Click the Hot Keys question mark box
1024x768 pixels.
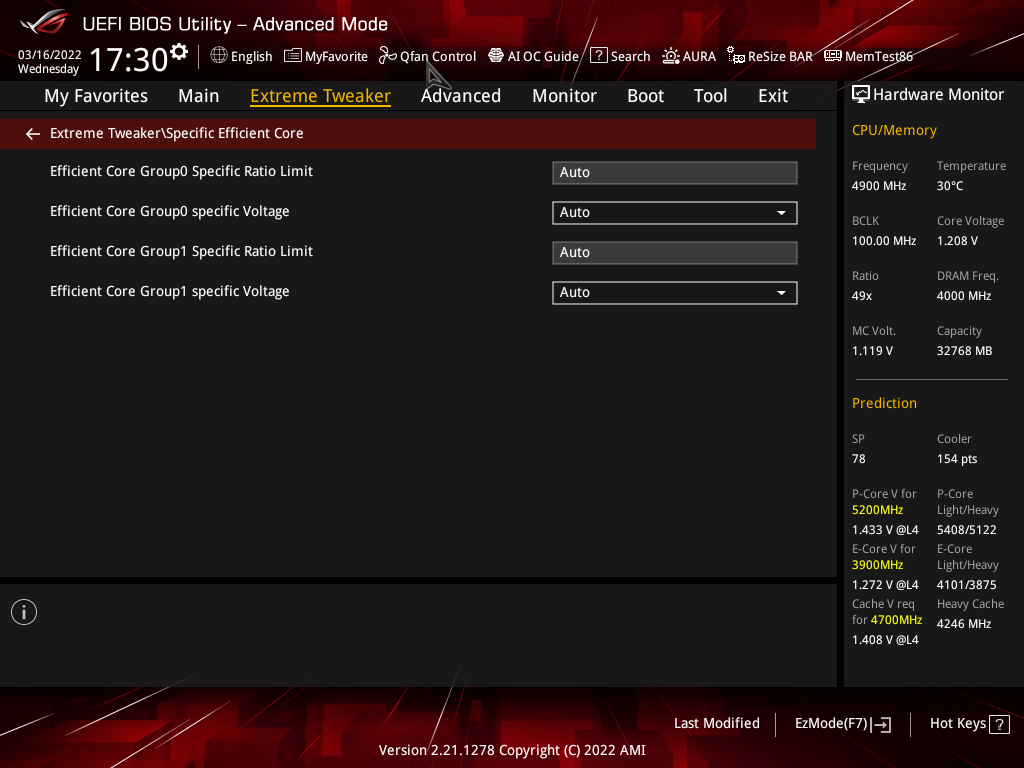coord(999,724)
